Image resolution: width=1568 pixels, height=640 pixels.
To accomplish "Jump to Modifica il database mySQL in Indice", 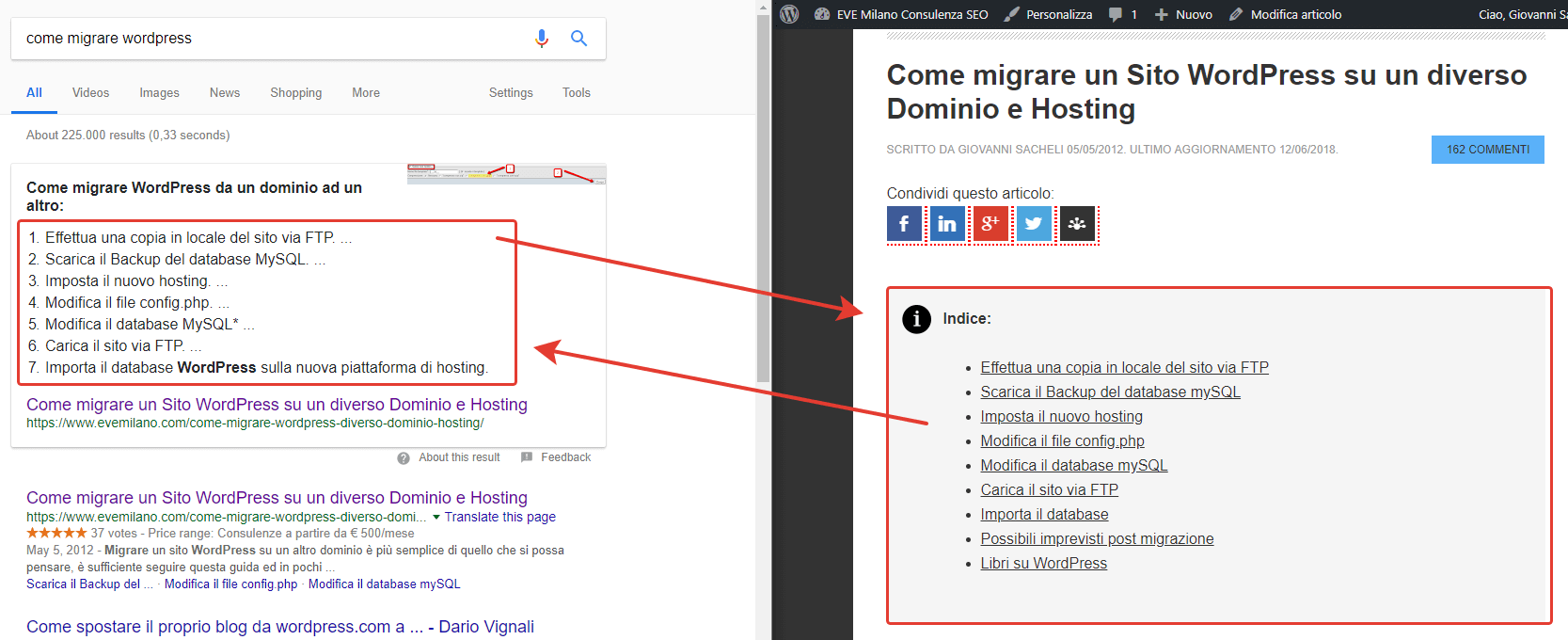I will pos(1074,466).
